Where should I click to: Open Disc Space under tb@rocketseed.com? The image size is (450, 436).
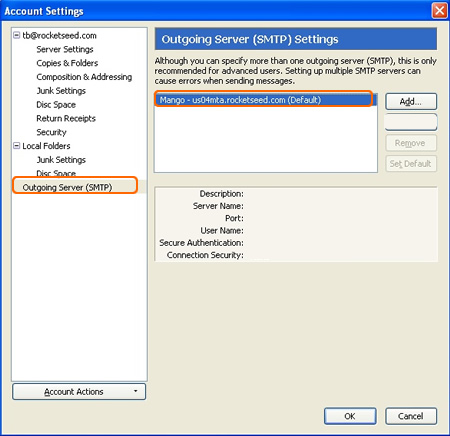(56, 105)
